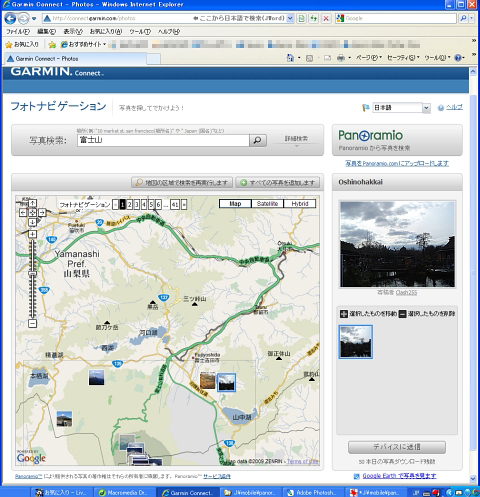
Task: Click the highlighted blue-bordered photo thumbnail on the map
Action: [x=226, y=382]
